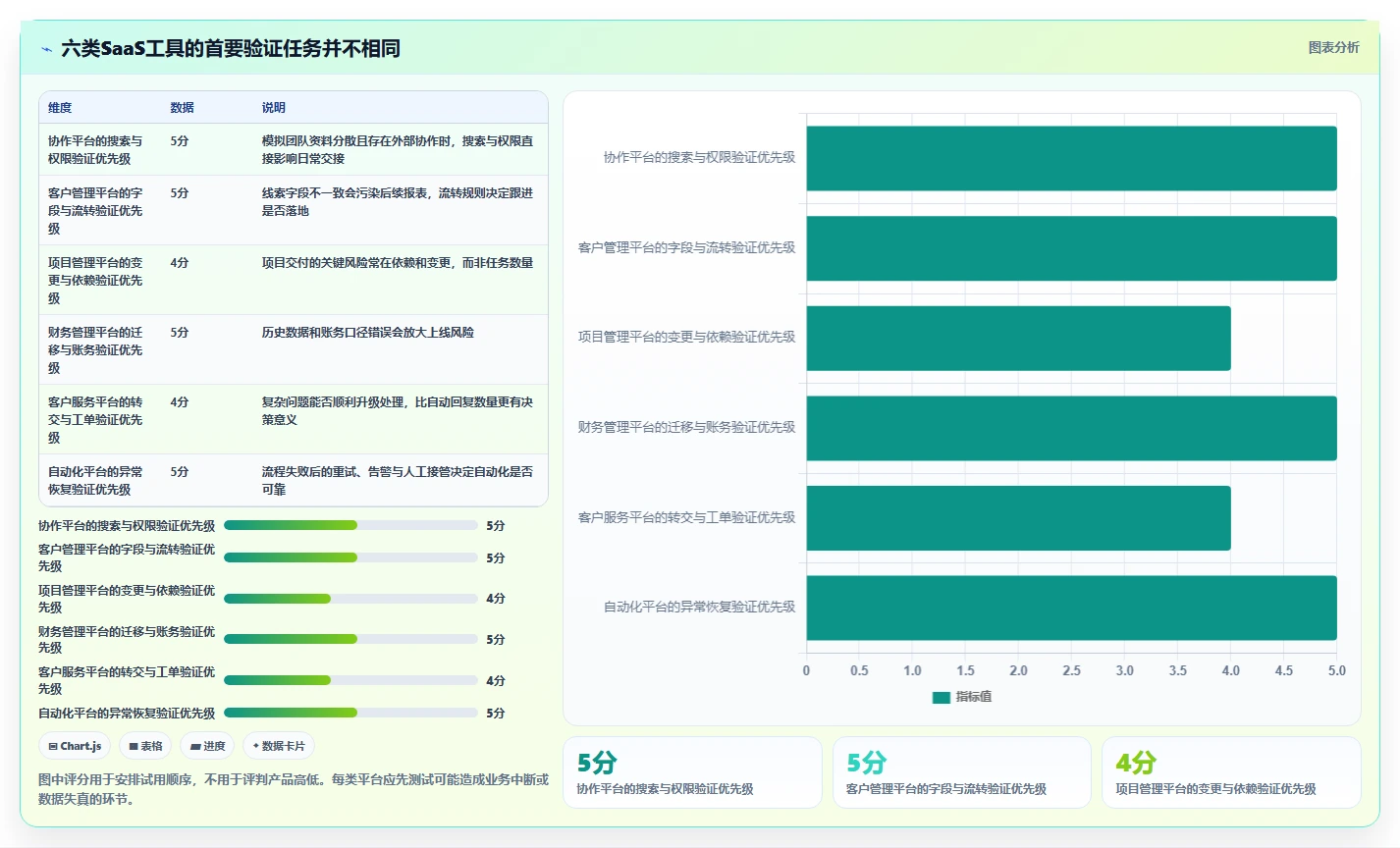Click the progress bar for 客户管理平台的字段与流转验证优先级
The width and height of the screenshot is (1400, 848).
350,557
